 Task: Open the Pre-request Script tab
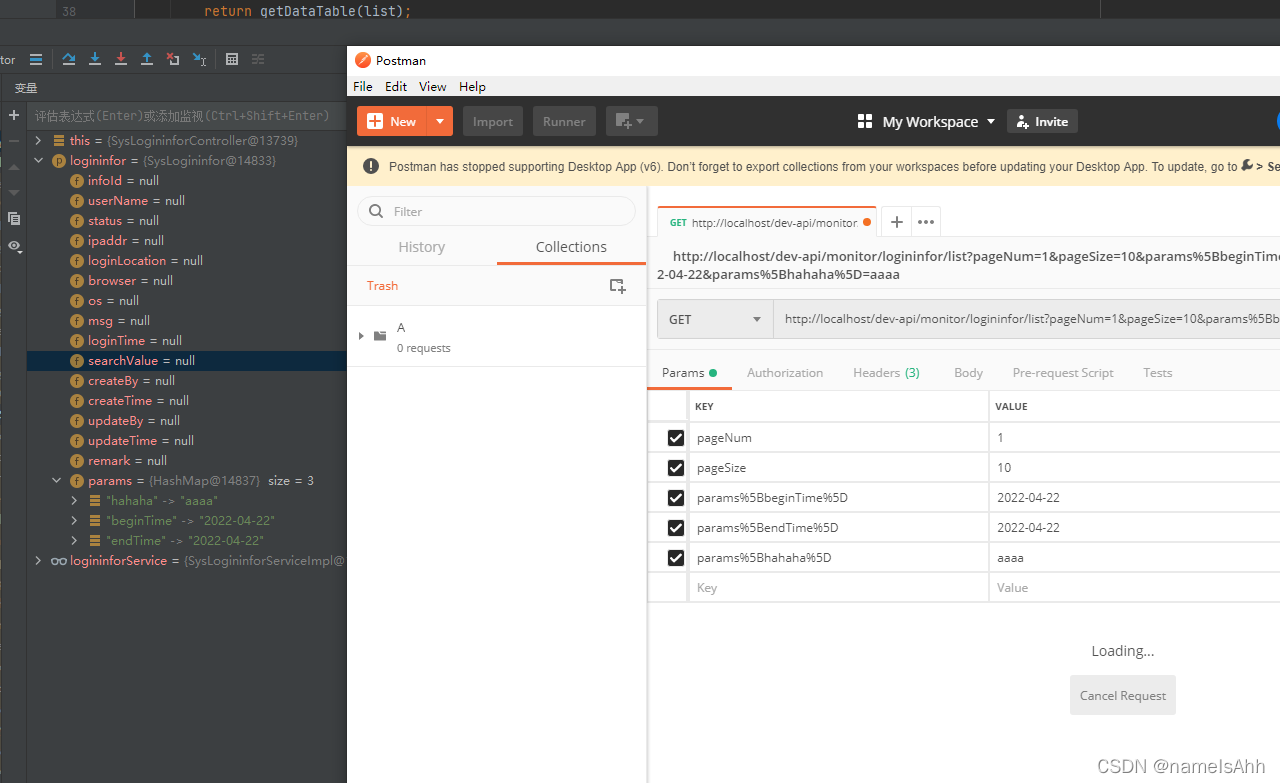(x=1063, y=373)
